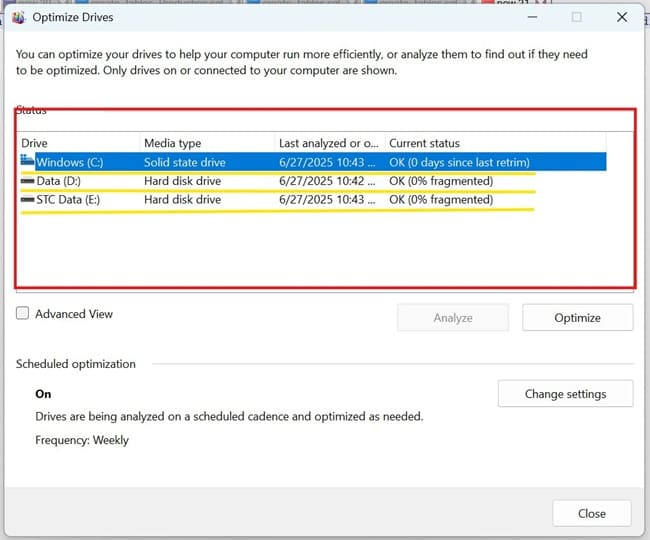Click the Frequency: Weekly text
Viewport: 650px width, 540px height.
[x=82, y=440]
